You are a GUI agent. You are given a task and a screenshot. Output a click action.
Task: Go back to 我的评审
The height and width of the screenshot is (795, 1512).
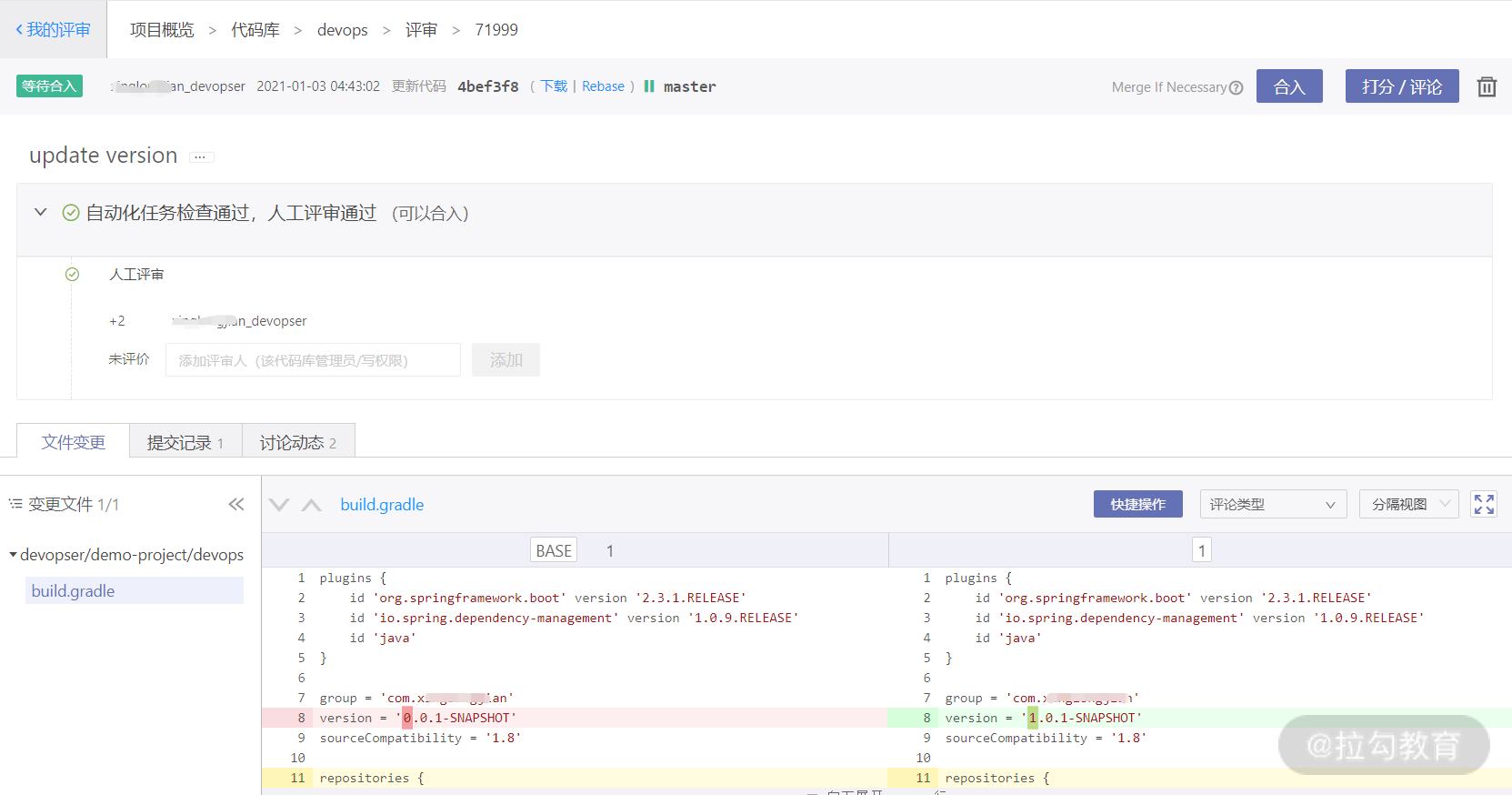click(54, 30)
